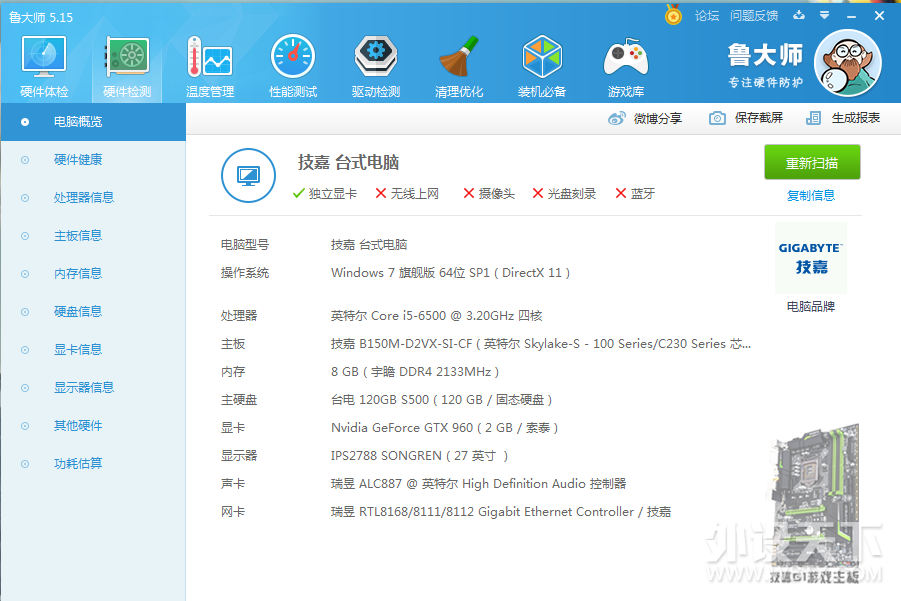
Task: Click the gold medal icon in title bar
Action: click(x=674, y=15)
